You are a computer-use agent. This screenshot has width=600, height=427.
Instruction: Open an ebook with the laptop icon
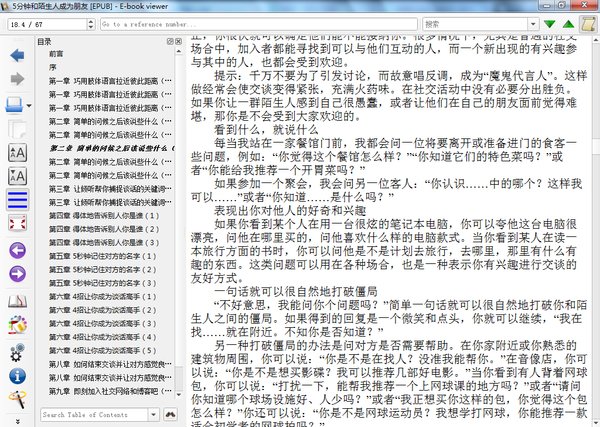coord(14,104)
